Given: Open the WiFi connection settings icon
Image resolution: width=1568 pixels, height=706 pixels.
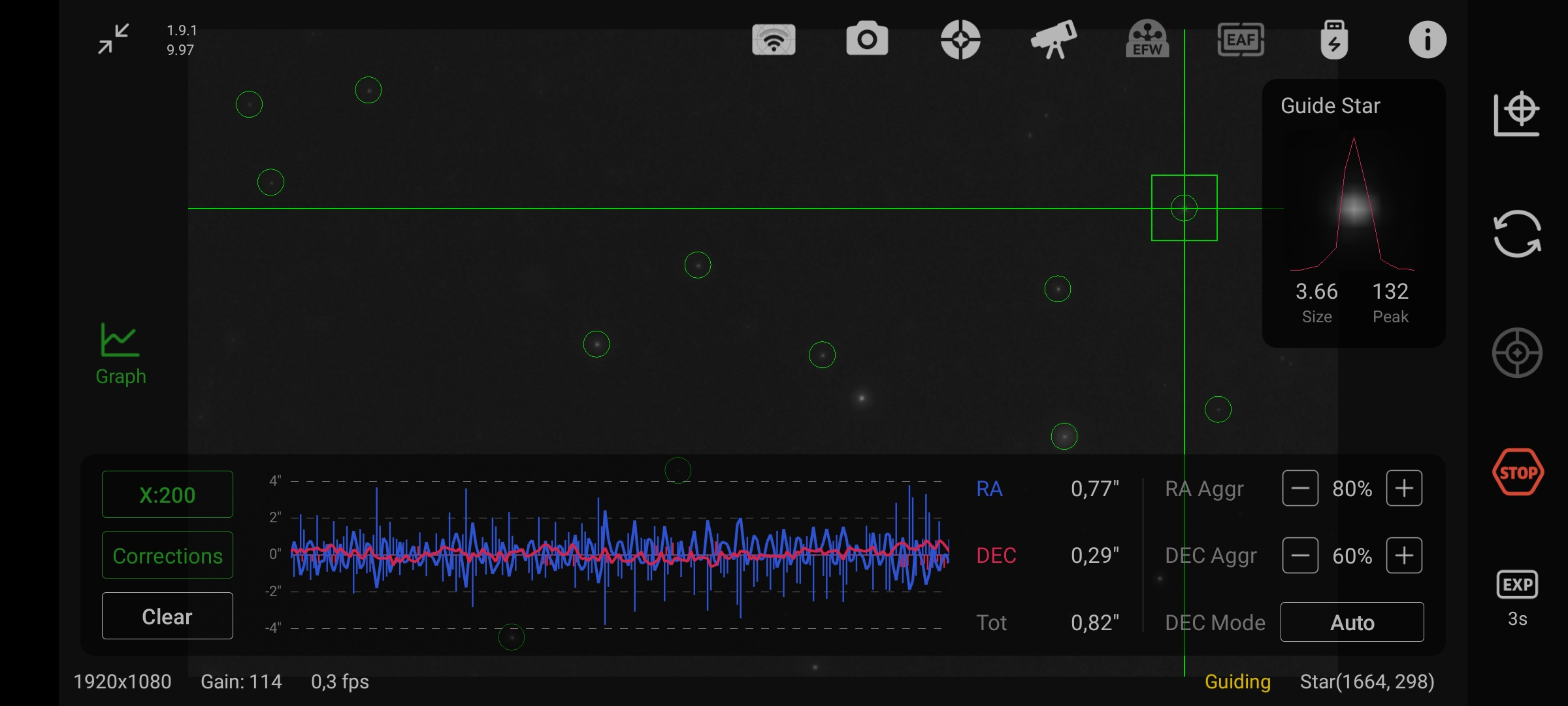Looking at the screenshot, I should pos(774,40).
